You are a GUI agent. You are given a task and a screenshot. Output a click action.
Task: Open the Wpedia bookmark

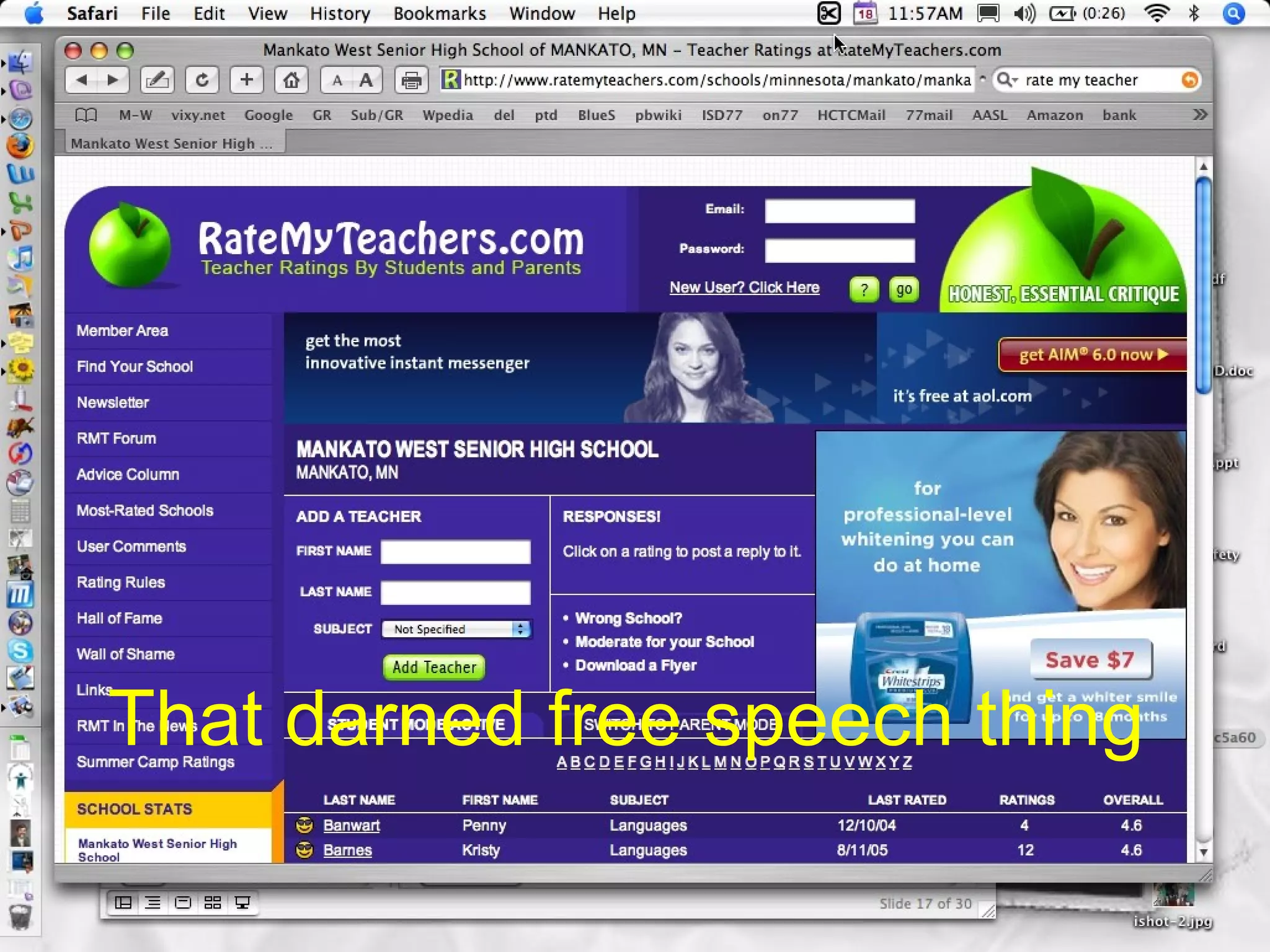point(447,115)
